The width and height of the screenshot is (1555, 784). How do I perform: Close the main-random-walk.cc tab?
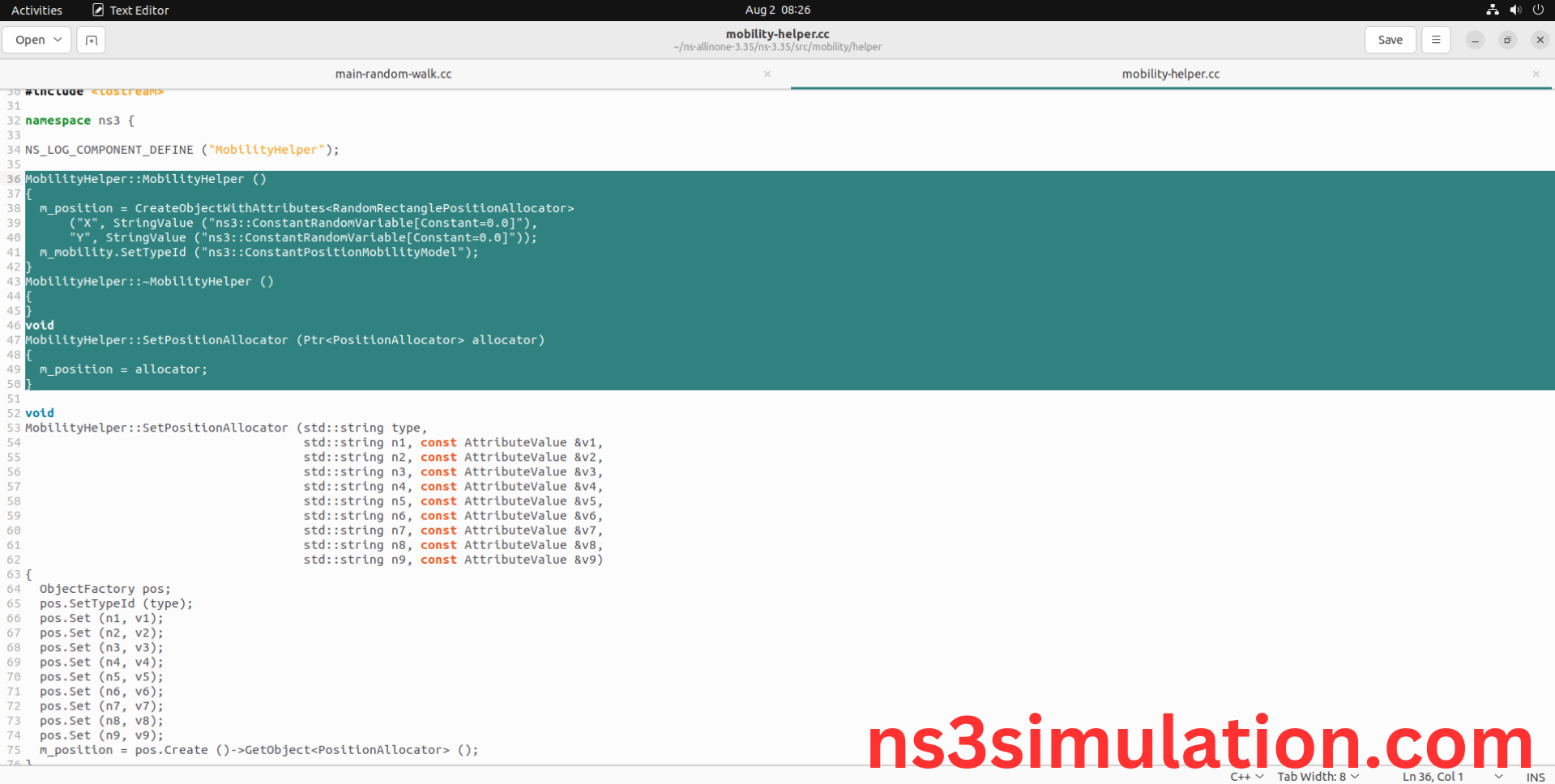coord(767,74)
